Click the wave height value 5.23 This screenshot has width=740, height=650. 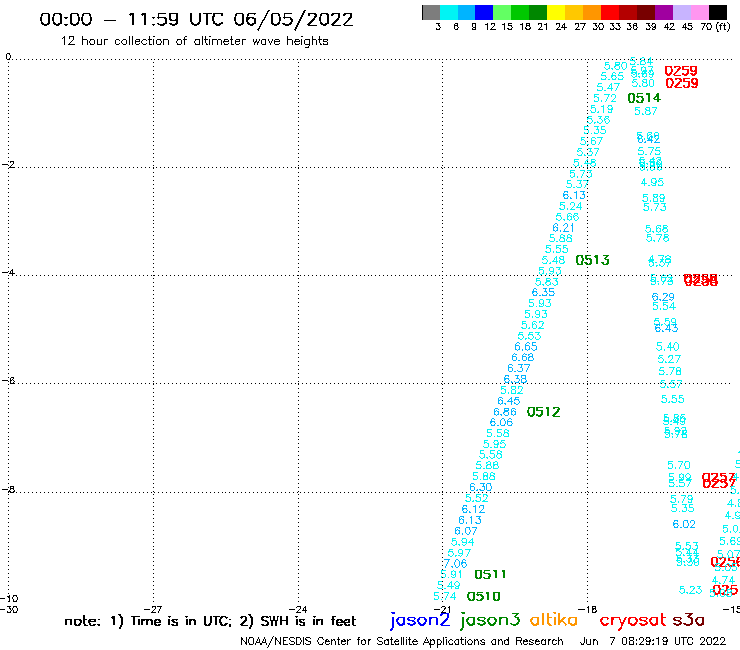[690, 590]
